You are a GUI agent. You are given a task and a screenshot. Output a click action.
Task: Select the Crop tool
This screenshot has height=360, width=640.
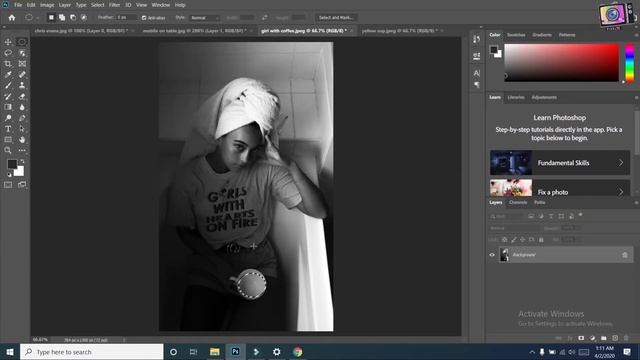8,64
